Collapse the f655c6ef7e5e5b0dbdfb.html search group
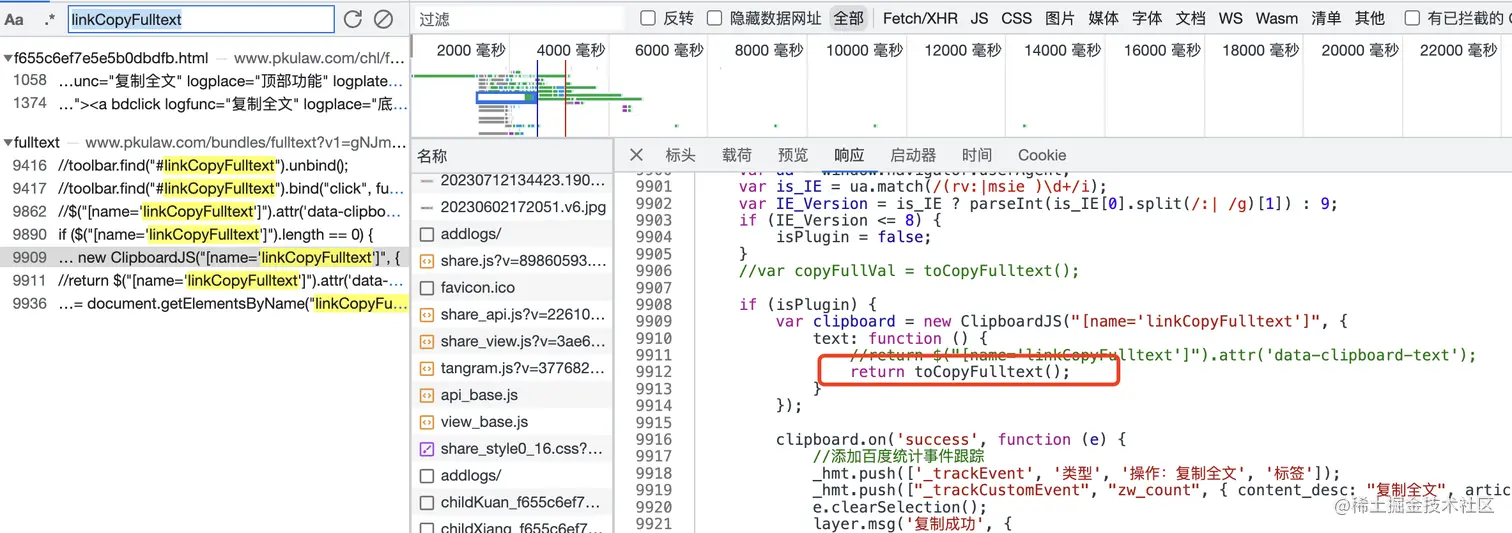 (8, 58)
